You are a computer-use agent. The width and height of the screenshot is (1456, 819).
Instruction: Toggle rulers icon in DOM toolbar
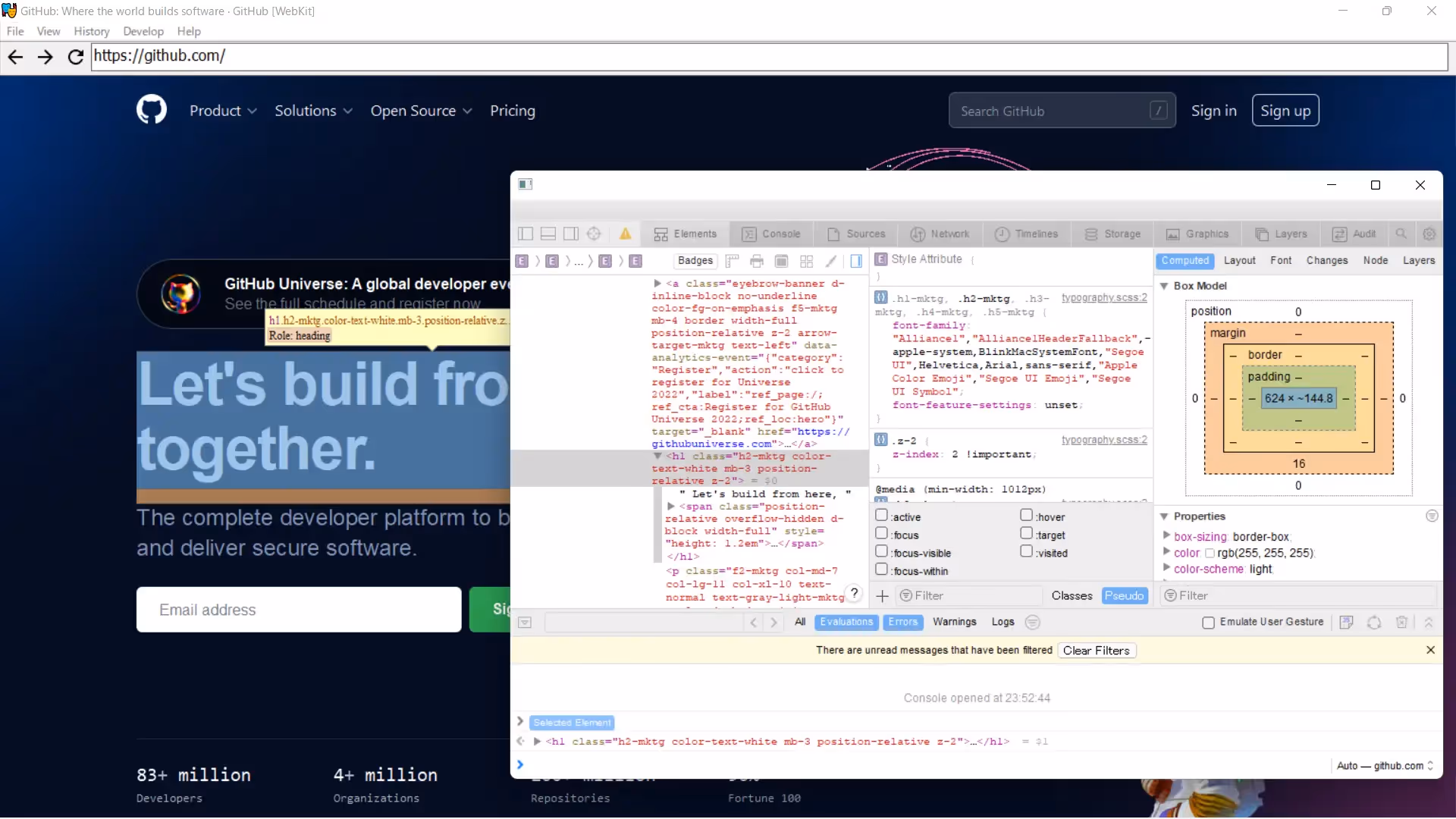tap(732, 261)
